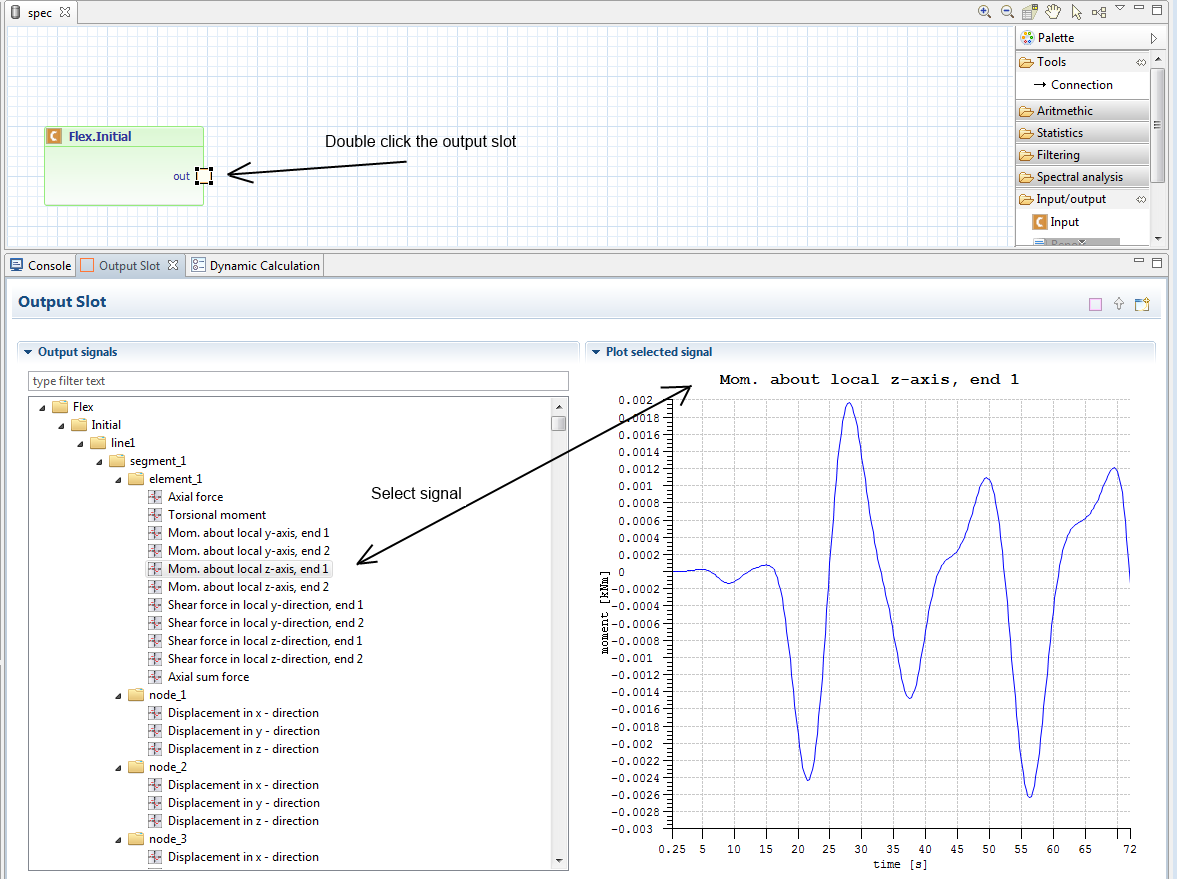
Task: Add the Input block from the palette
Action: [x=1064, y=222]
